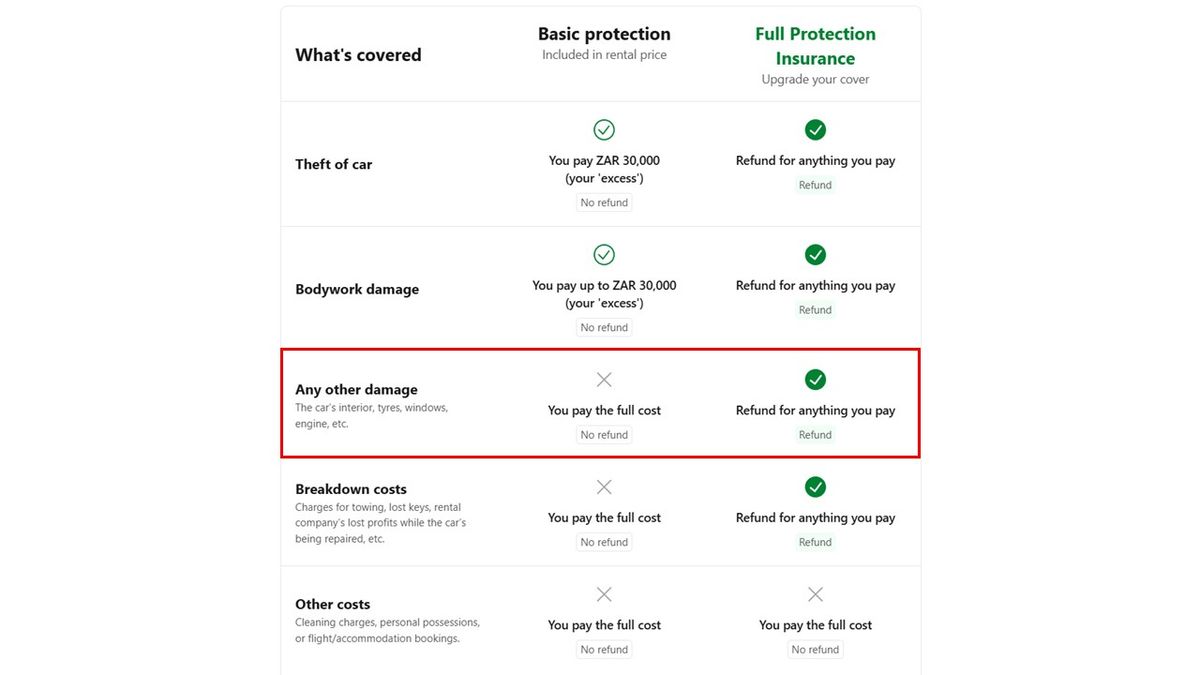
Task: Click the outlined checkmark for Theft of car basic
Action: click(604, 130)
